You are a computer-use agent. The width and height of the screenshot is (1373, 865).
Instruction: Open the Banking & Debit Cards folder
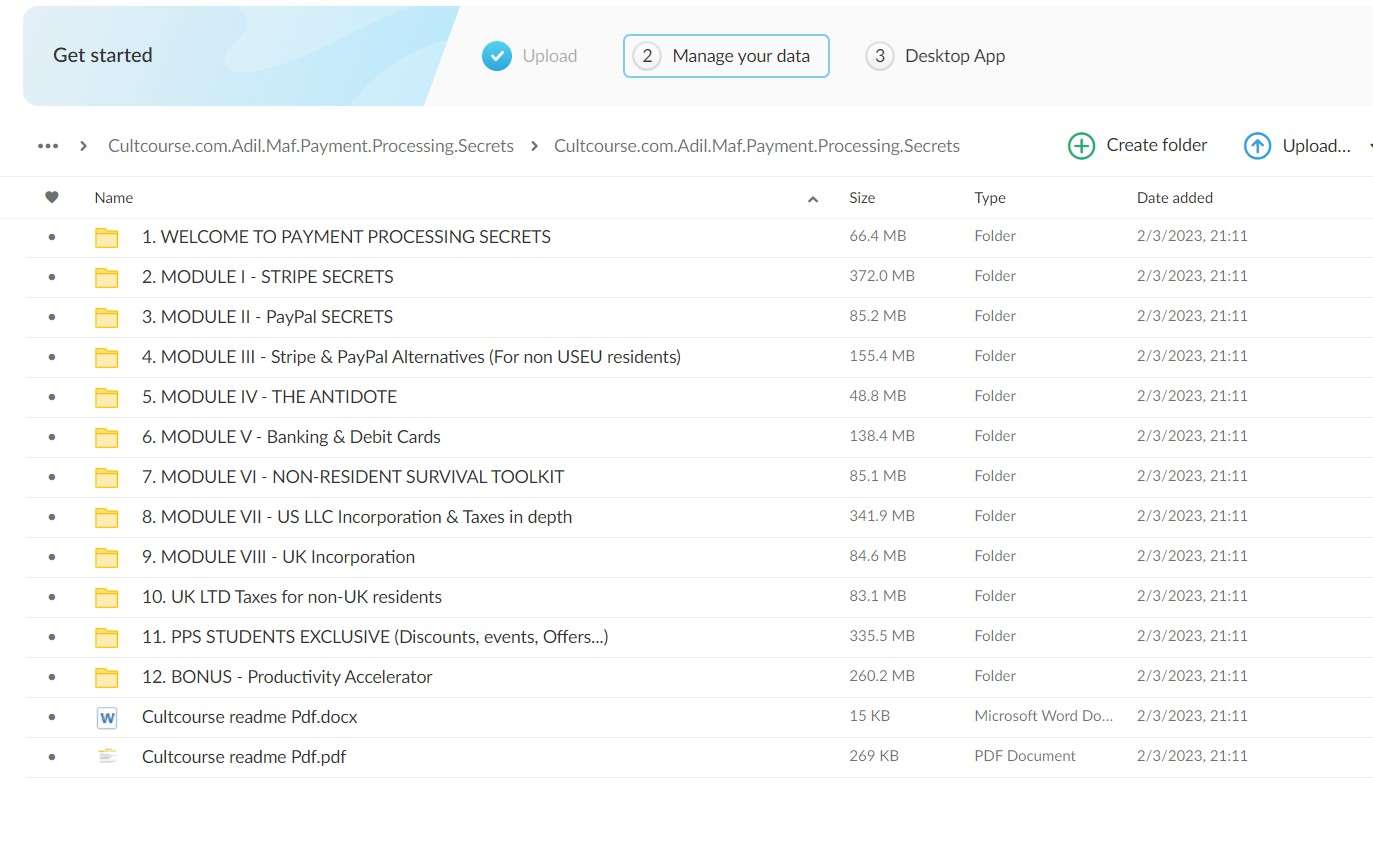290,437
